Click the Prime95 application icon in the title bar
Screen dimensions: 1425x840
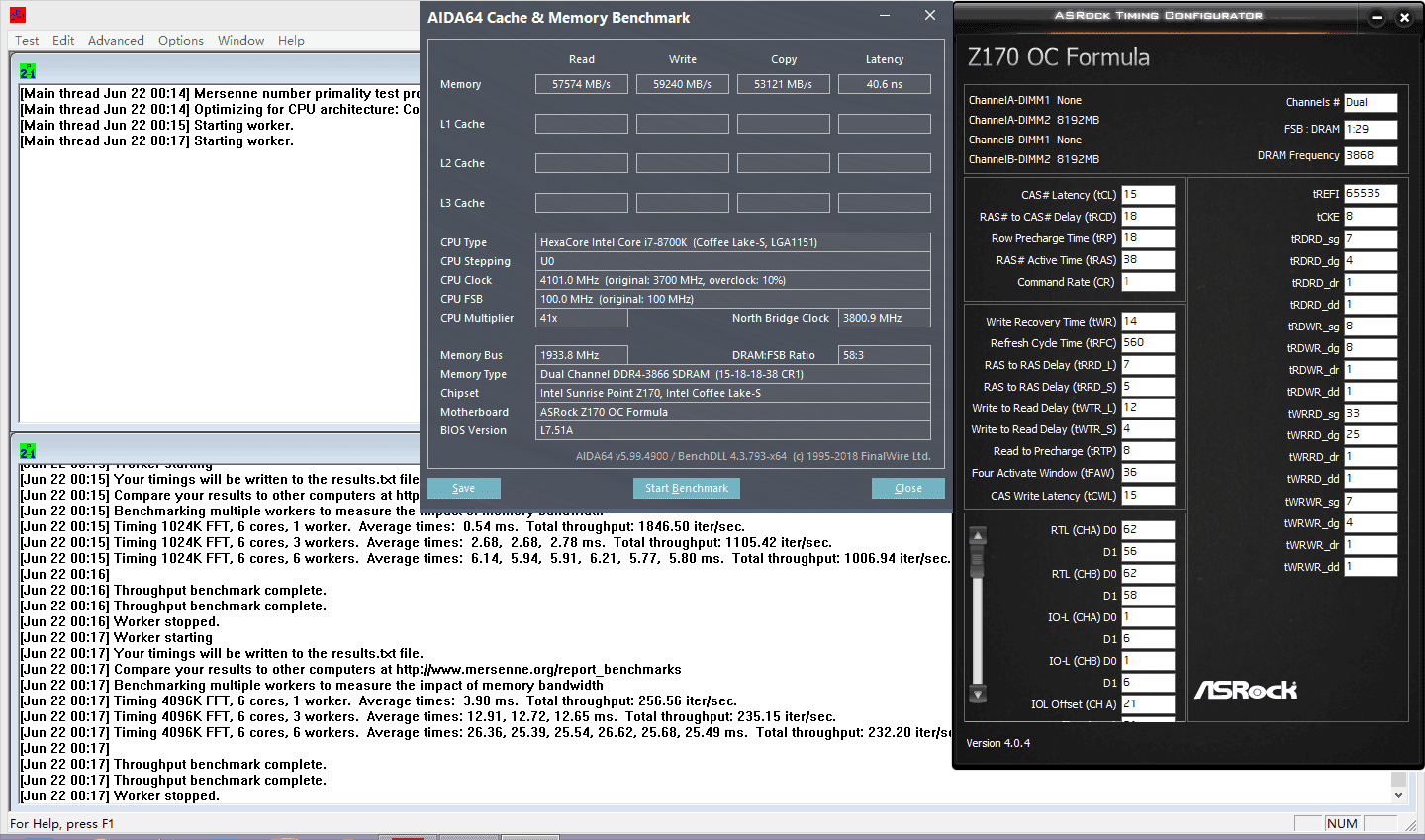pos(17,15)
